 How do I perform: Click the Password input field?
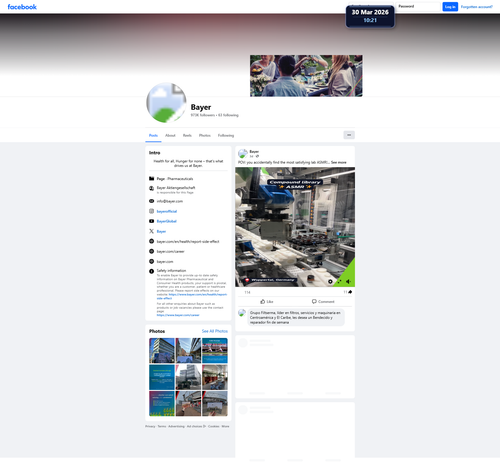(418, 7)
